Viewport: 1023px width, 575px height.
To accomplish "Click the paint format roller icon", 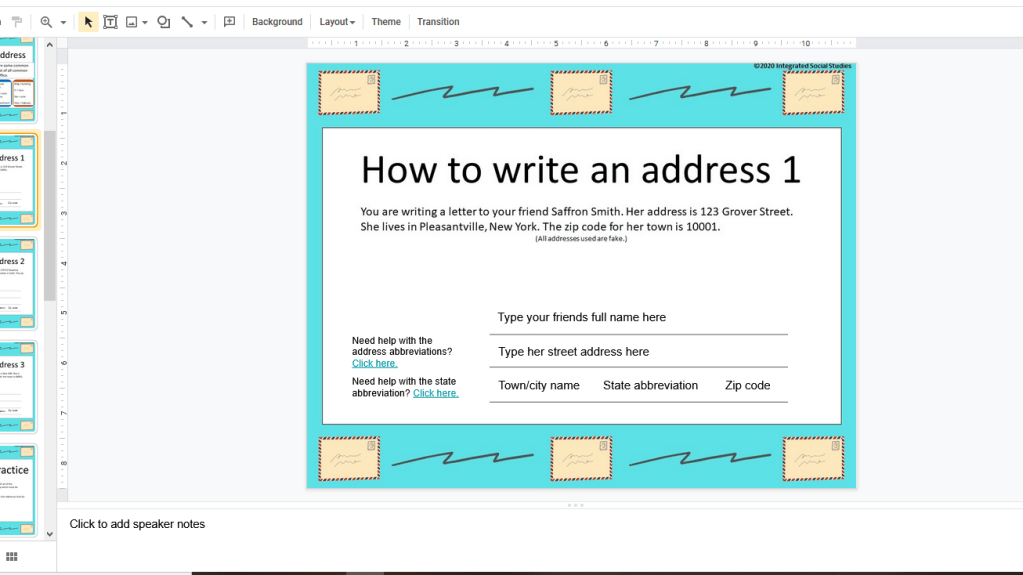I will tap(17, 22).
